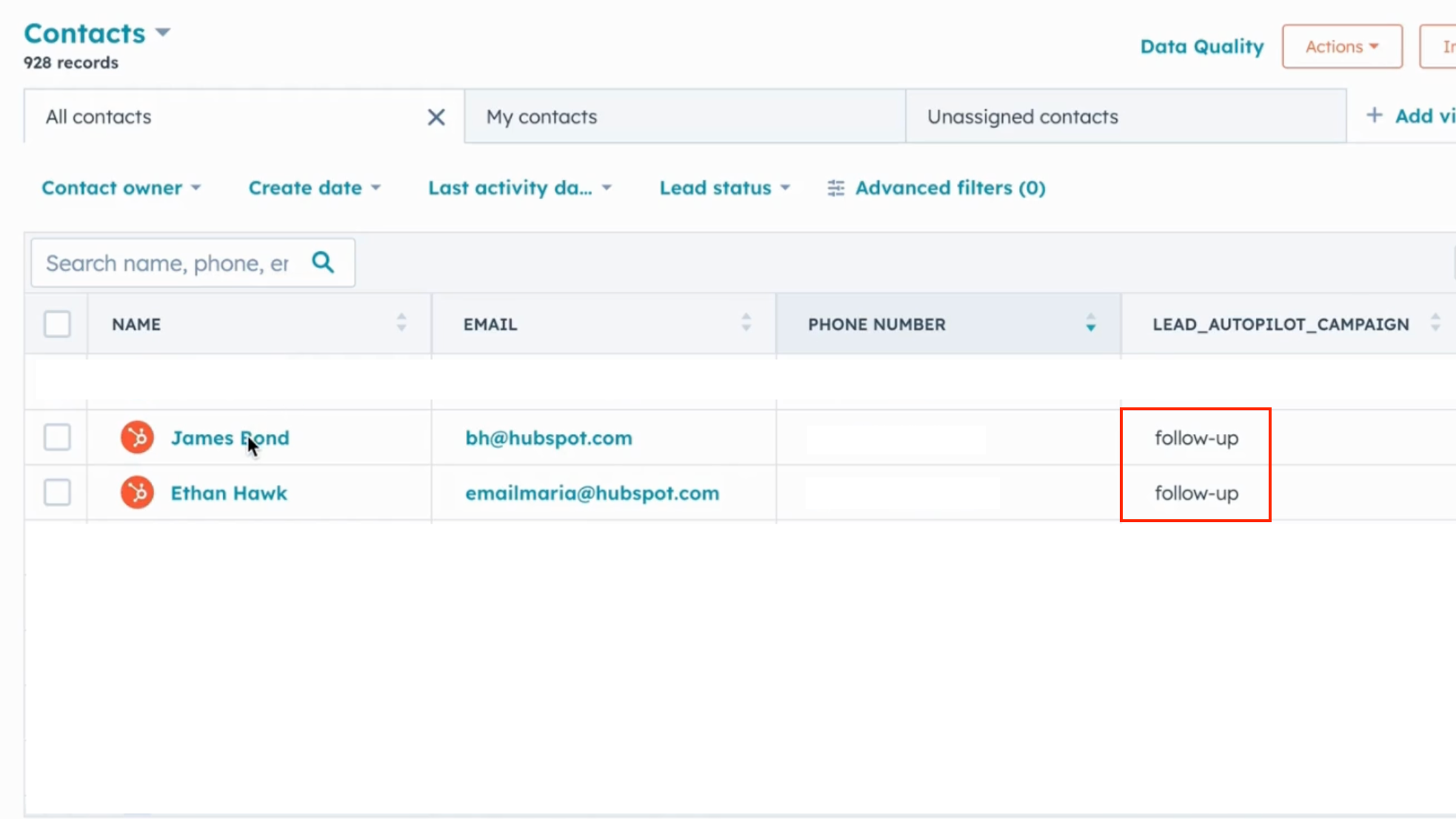
Task: Switch to the Unassigned contacts tab
Action: click(1022, 117)
